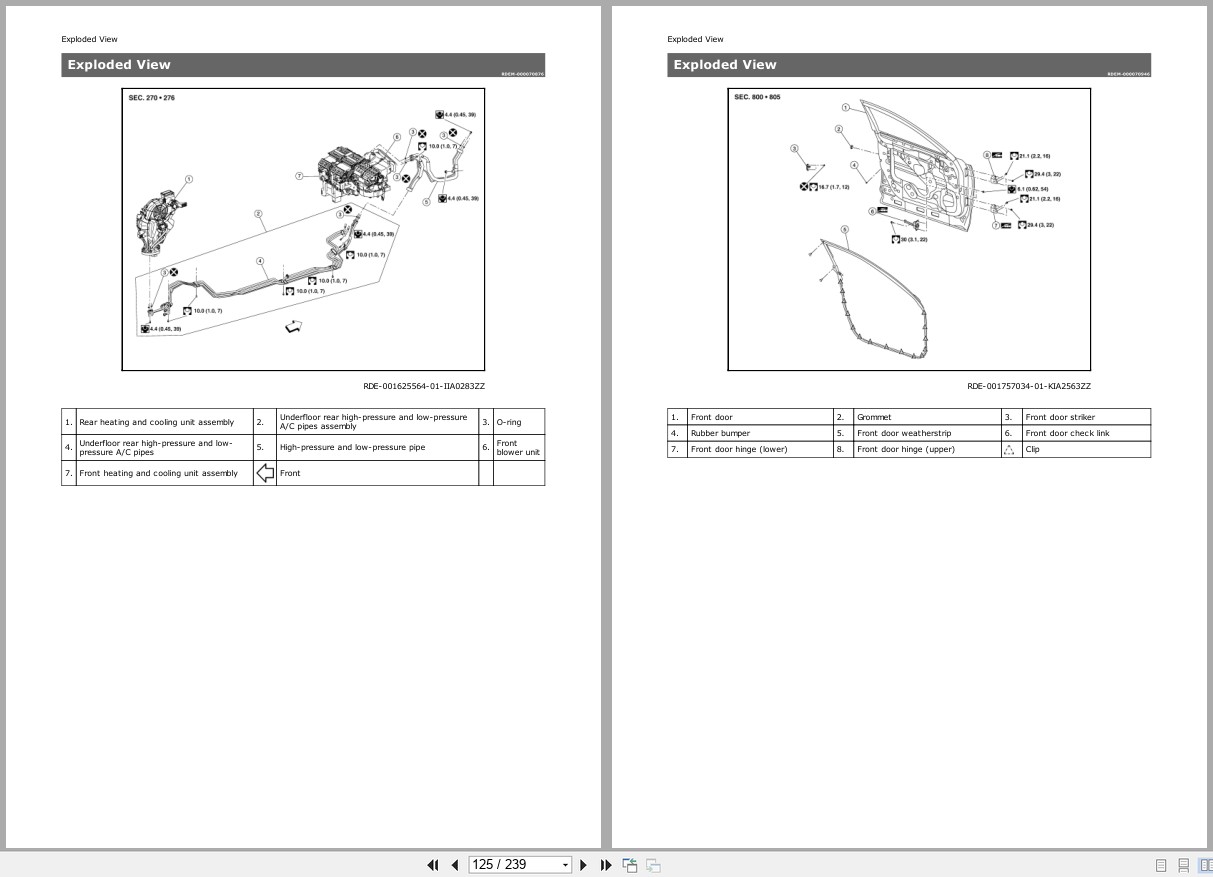This screenshot has height=877, width=1213.
Task: Click 'Front heating and cooling unit assembly' cell
Action: pos(165,474)
